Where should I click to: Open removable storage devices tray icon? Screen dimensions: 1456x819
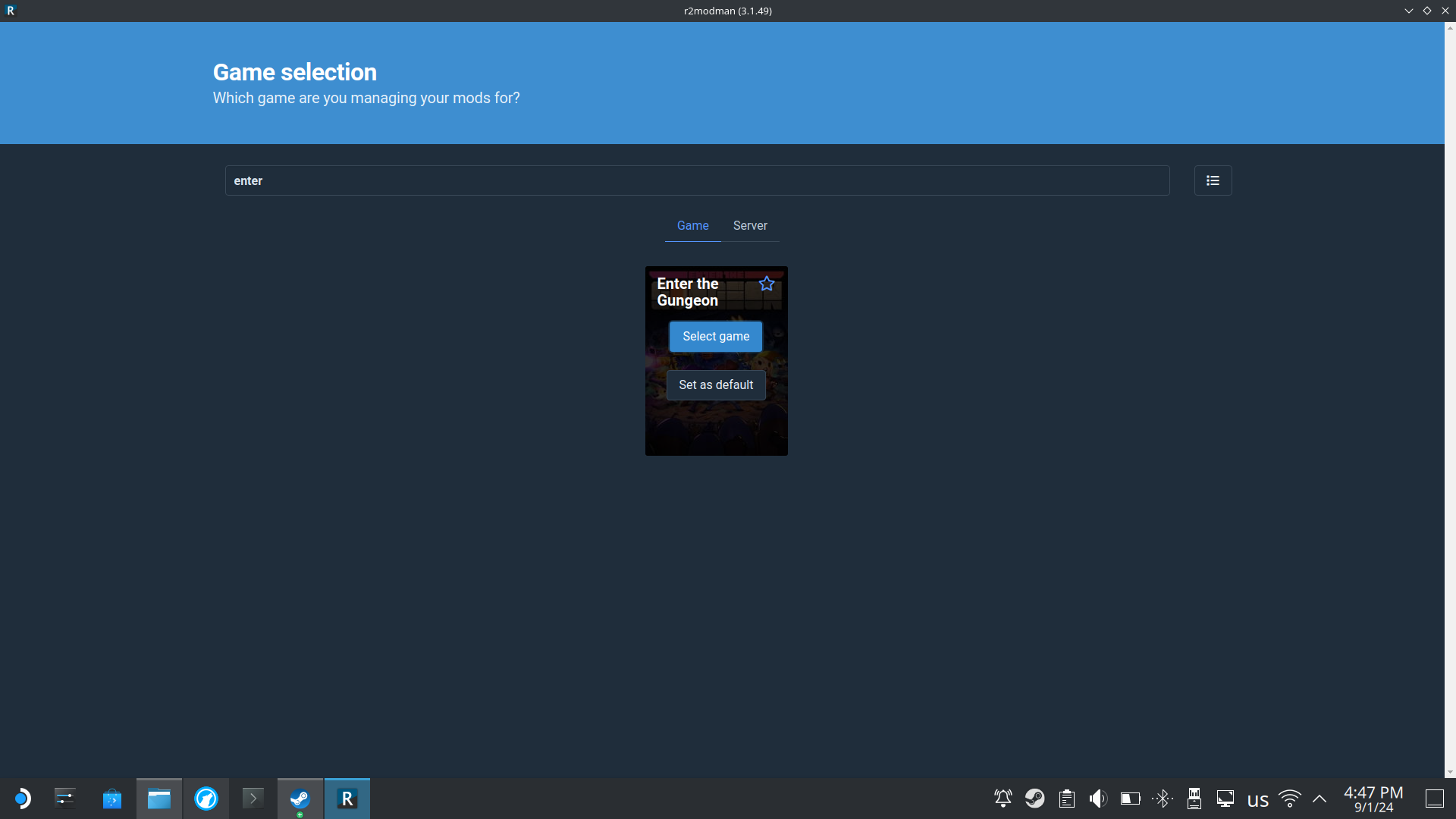click(1194, 799)
